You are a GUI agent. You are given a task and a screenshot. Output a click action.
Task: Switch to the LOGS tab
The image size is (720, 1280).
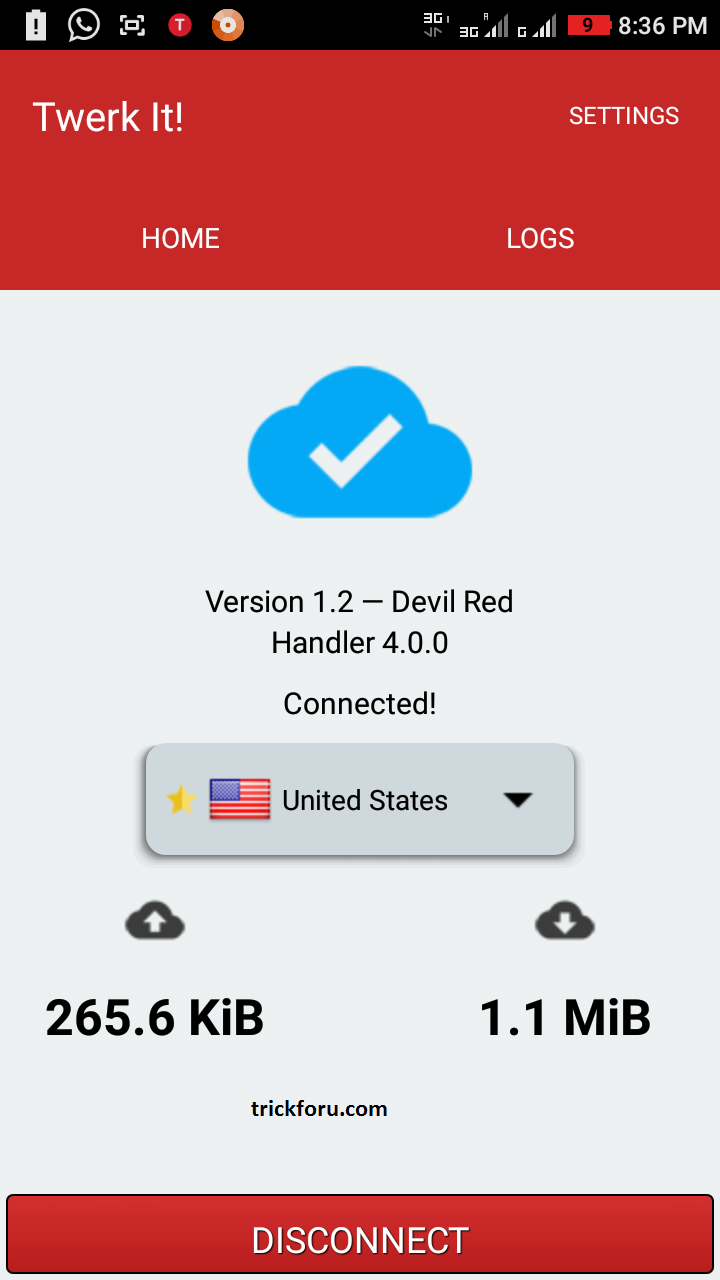tap(540, 238)
